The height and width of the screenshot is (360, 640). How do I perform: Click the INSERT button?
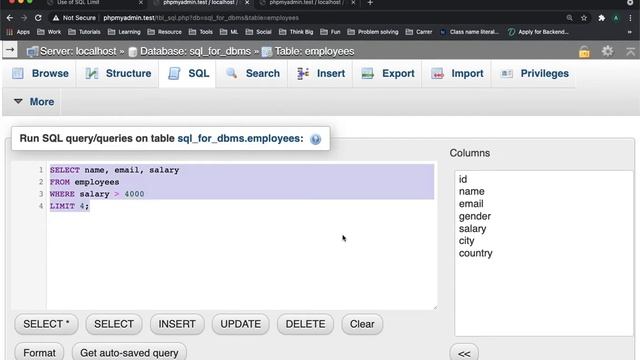point(177,324)
